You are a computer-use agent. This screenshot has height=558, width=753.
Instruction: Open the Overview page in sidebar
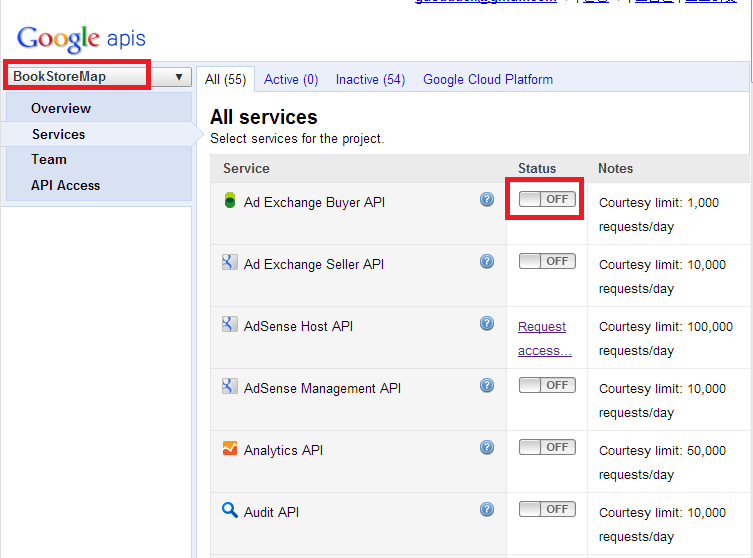pos(61,108)
